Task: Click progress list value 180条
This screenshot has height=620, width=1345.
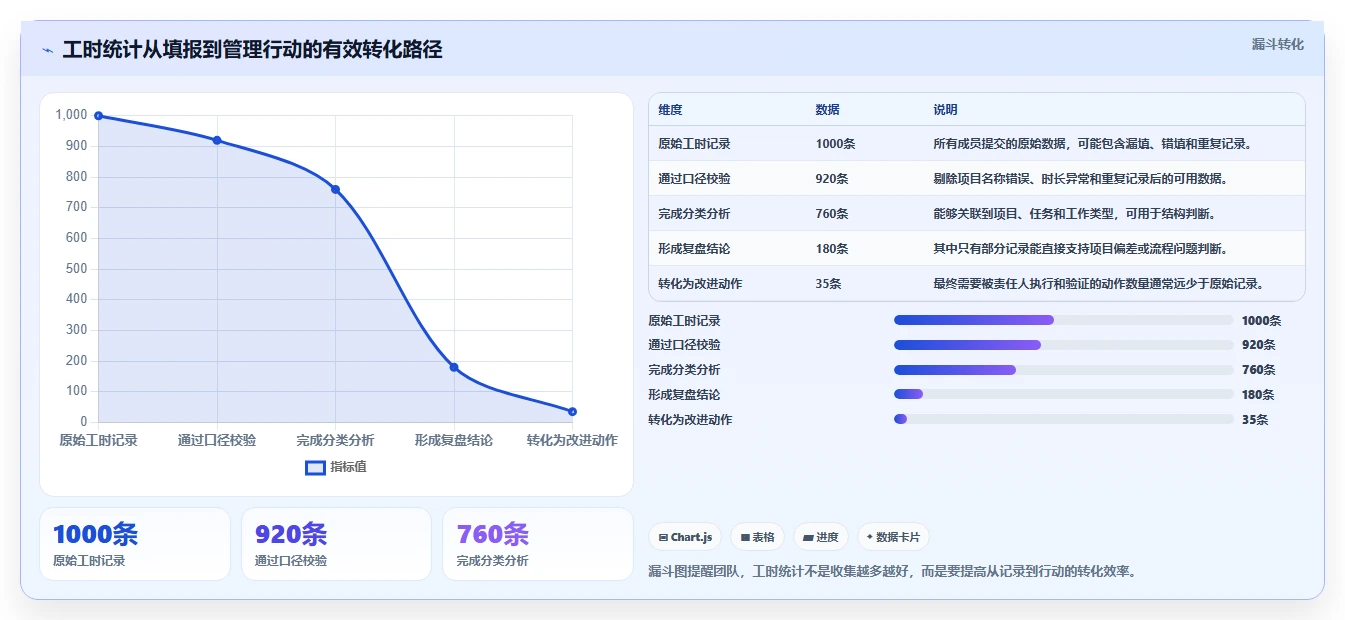Action: tap(1258, 395)
